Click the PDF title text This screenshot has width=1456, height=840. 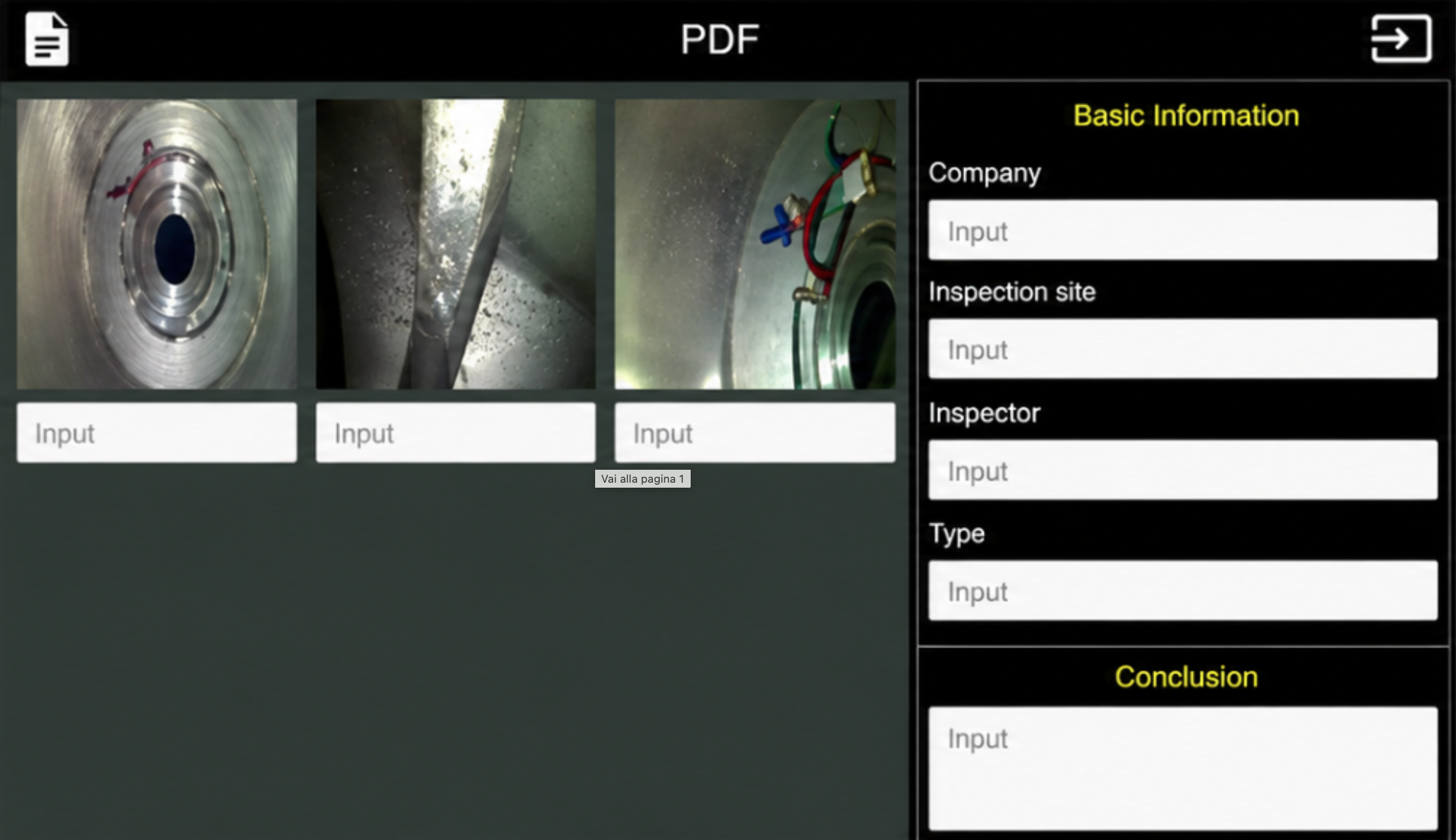point(720,39)
